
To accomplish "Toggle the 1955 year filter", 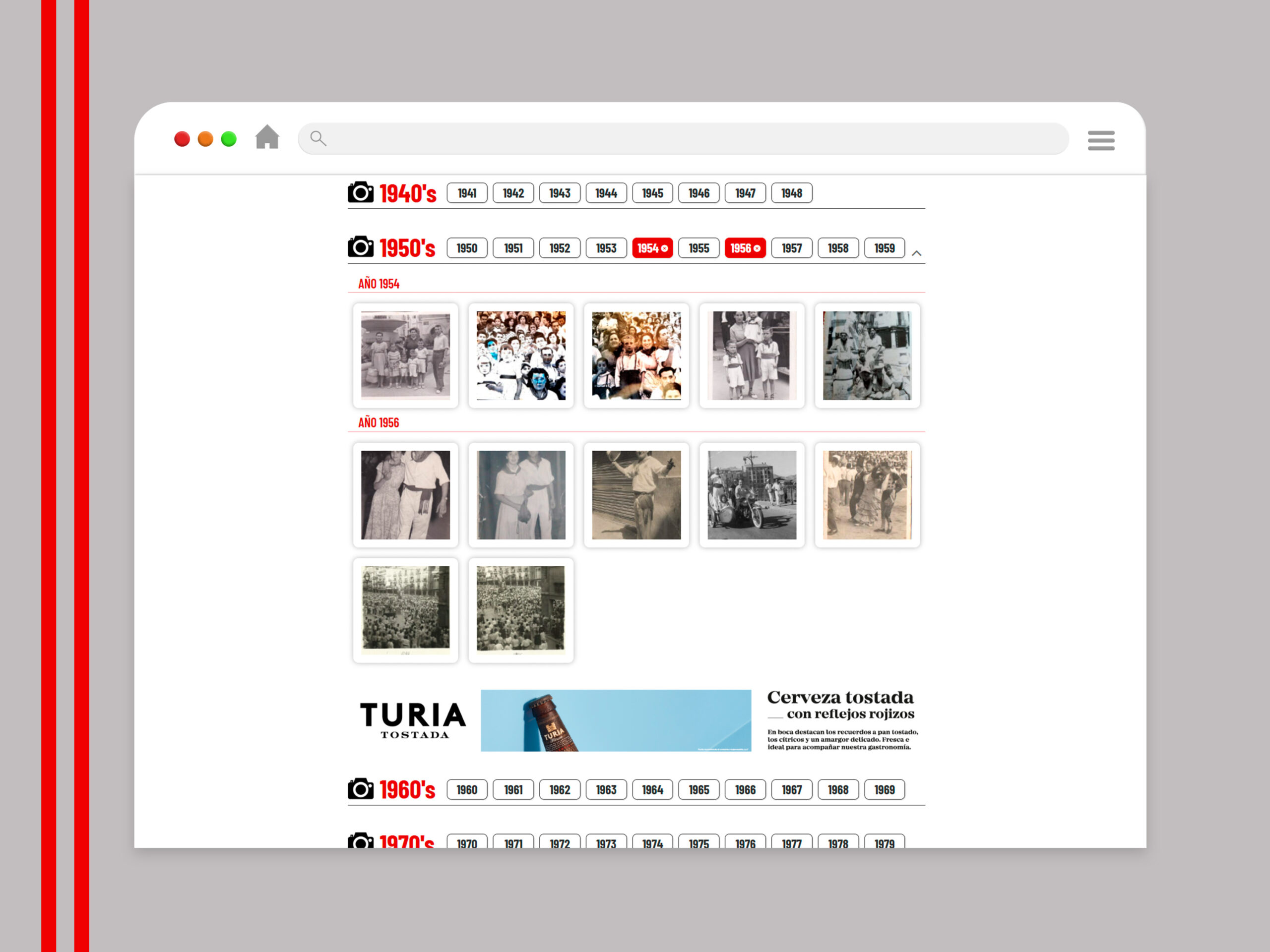I will 698,248.
